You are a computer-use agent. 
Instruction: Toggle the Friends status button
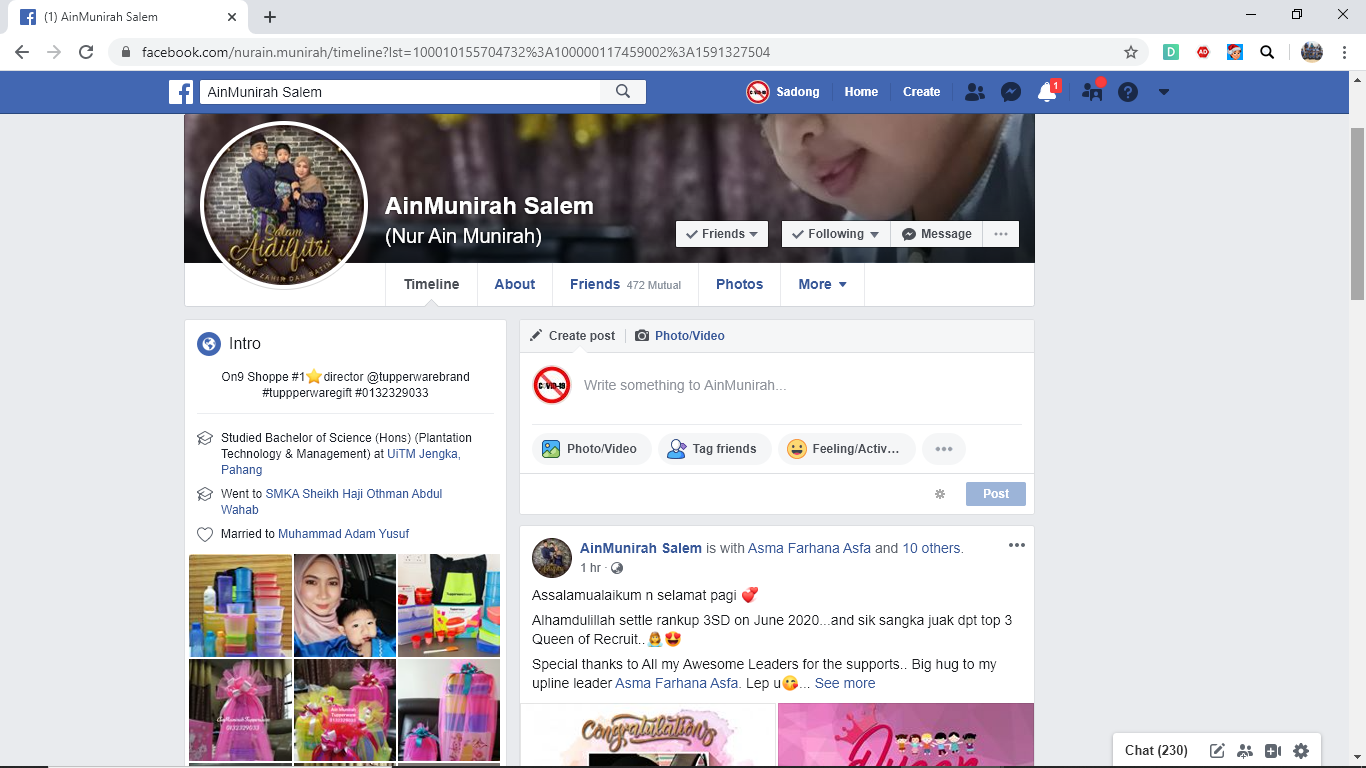[x=722, y=234]
